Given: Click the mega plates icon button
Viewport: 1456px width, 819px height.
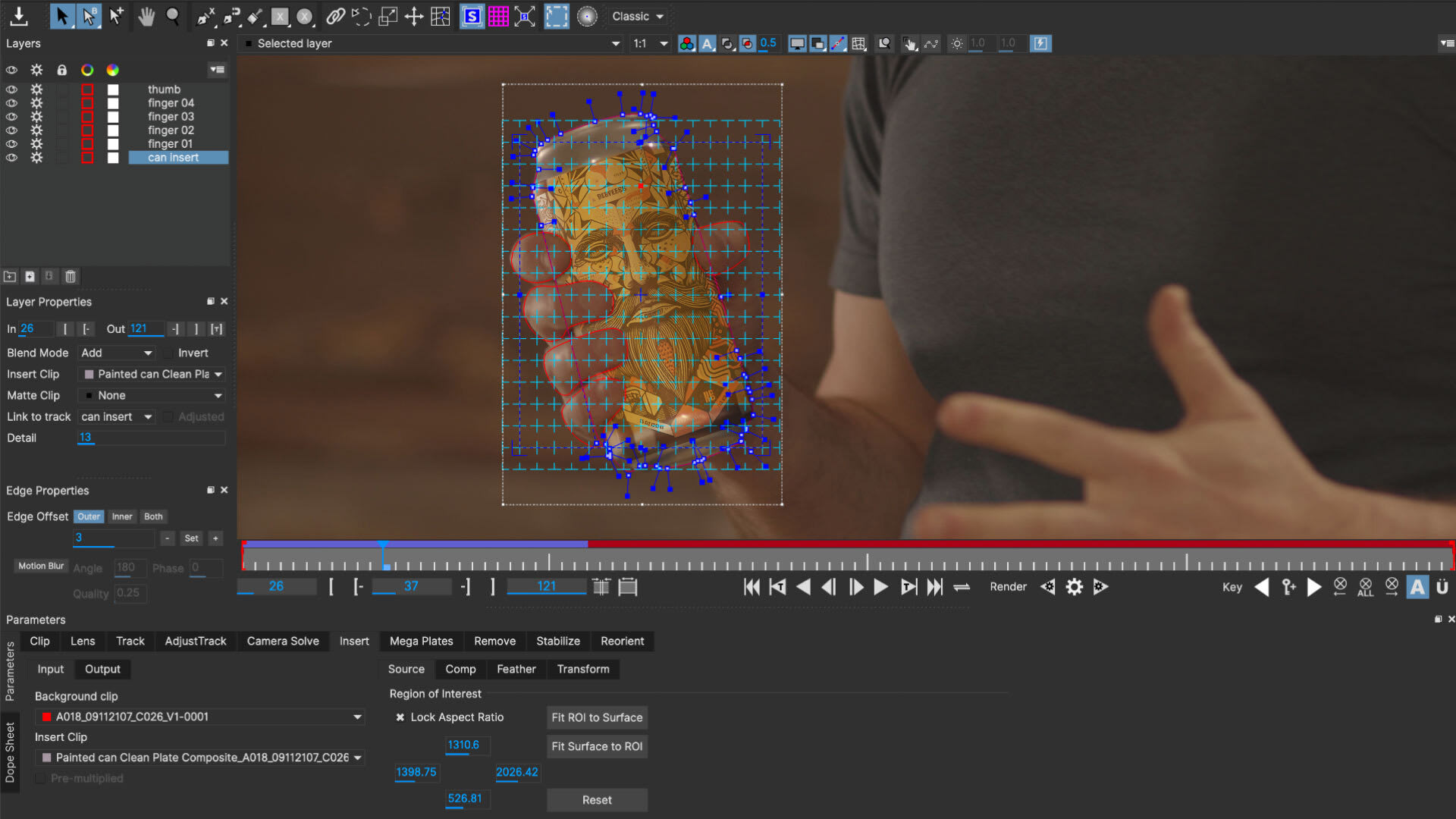Looking at the screenshot, I should tap(421, 640).
